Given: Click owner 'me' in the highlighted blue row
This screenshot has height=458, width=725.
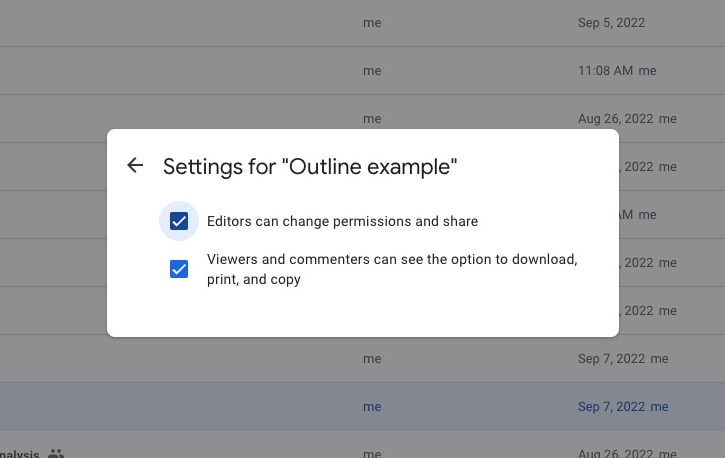Looking at the screenshot, I should 372,407.
